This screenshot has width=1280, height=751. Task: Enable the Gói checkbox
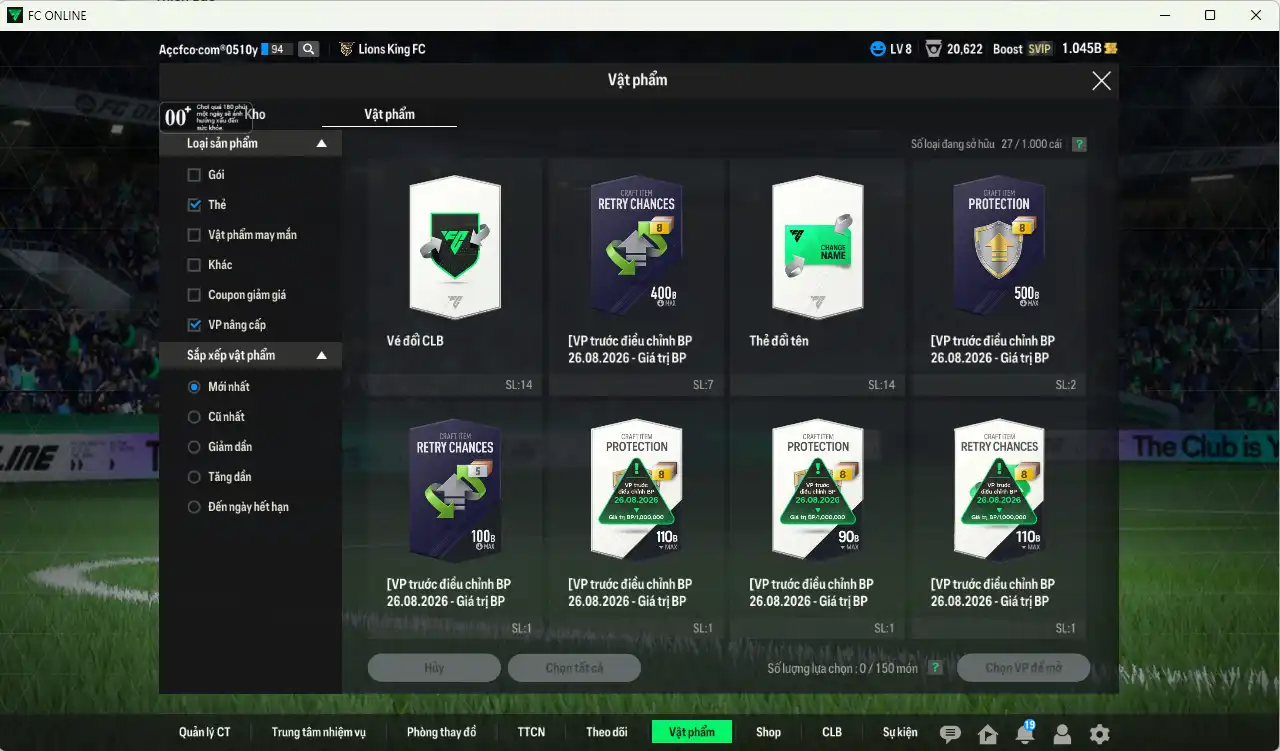click(x=194, y=175)
